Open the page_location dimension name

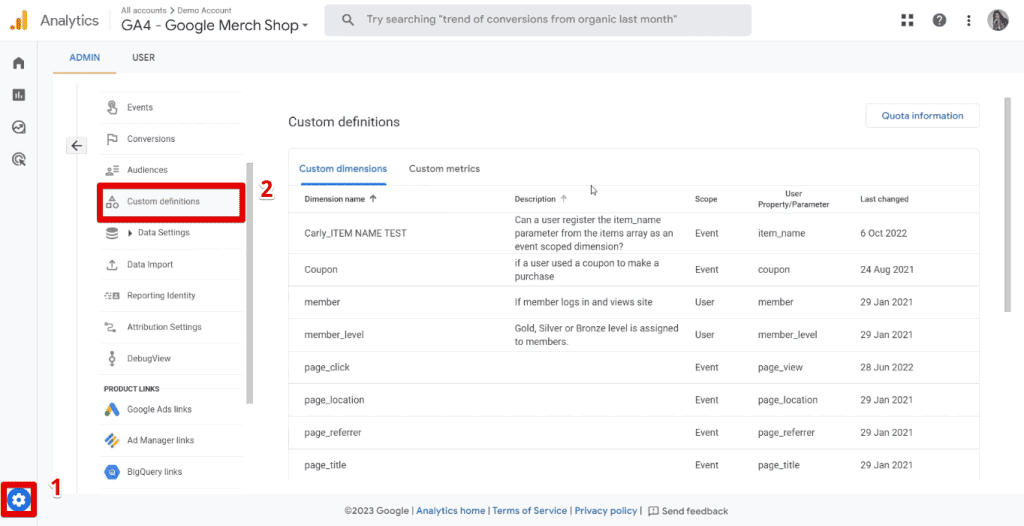[x=334, y=400]
